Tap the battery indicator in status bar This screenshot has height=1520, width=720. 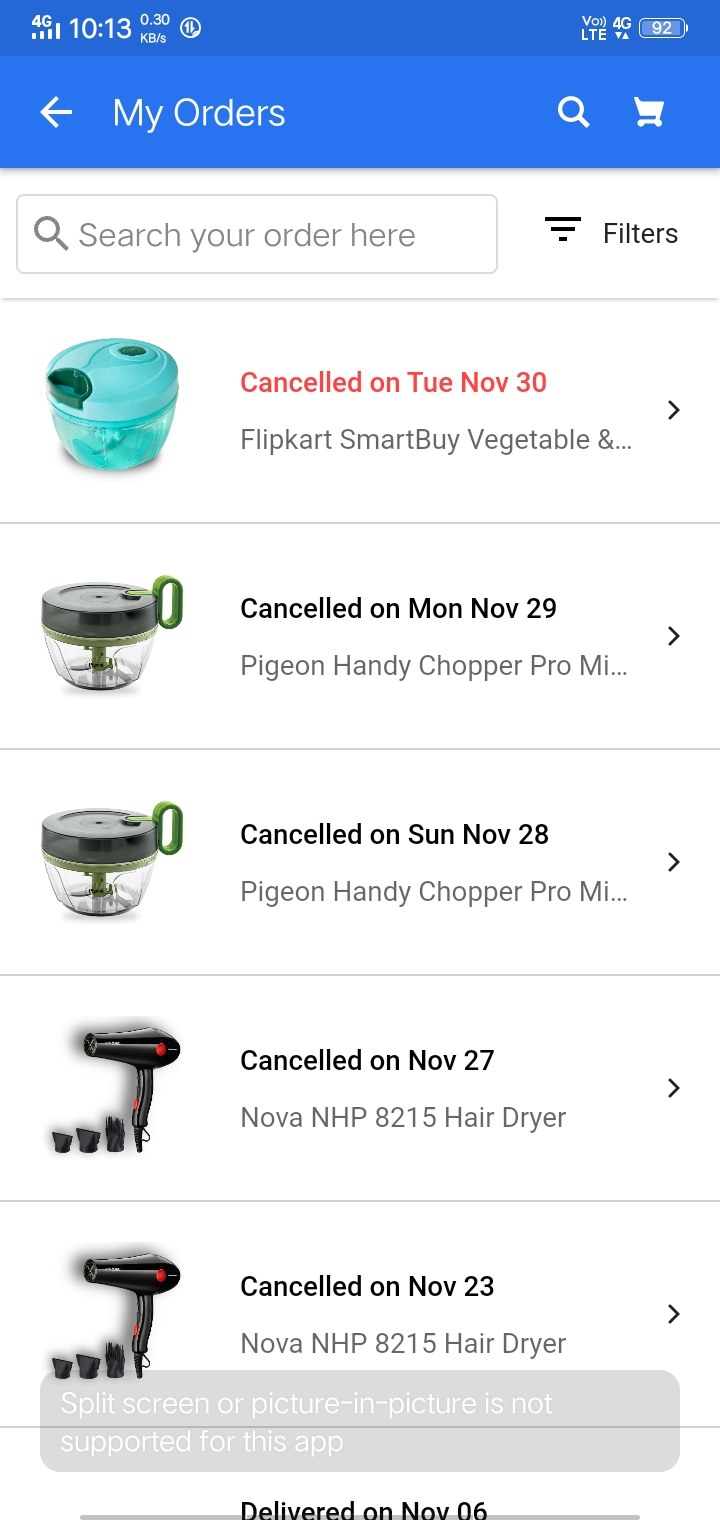point(663,28)
